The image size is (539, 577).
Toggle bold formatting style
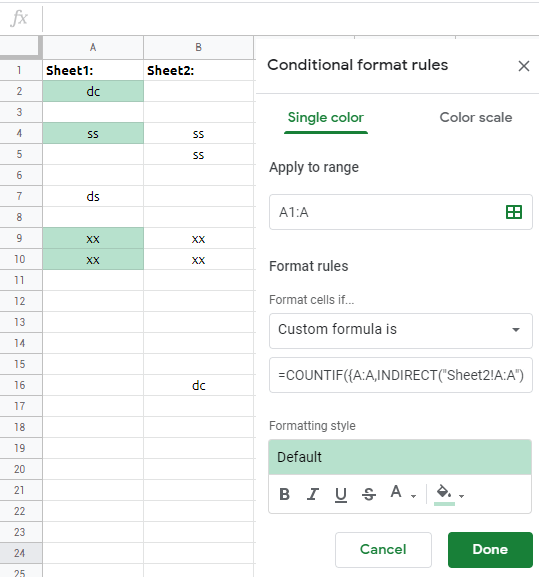(x=284, y=494)
